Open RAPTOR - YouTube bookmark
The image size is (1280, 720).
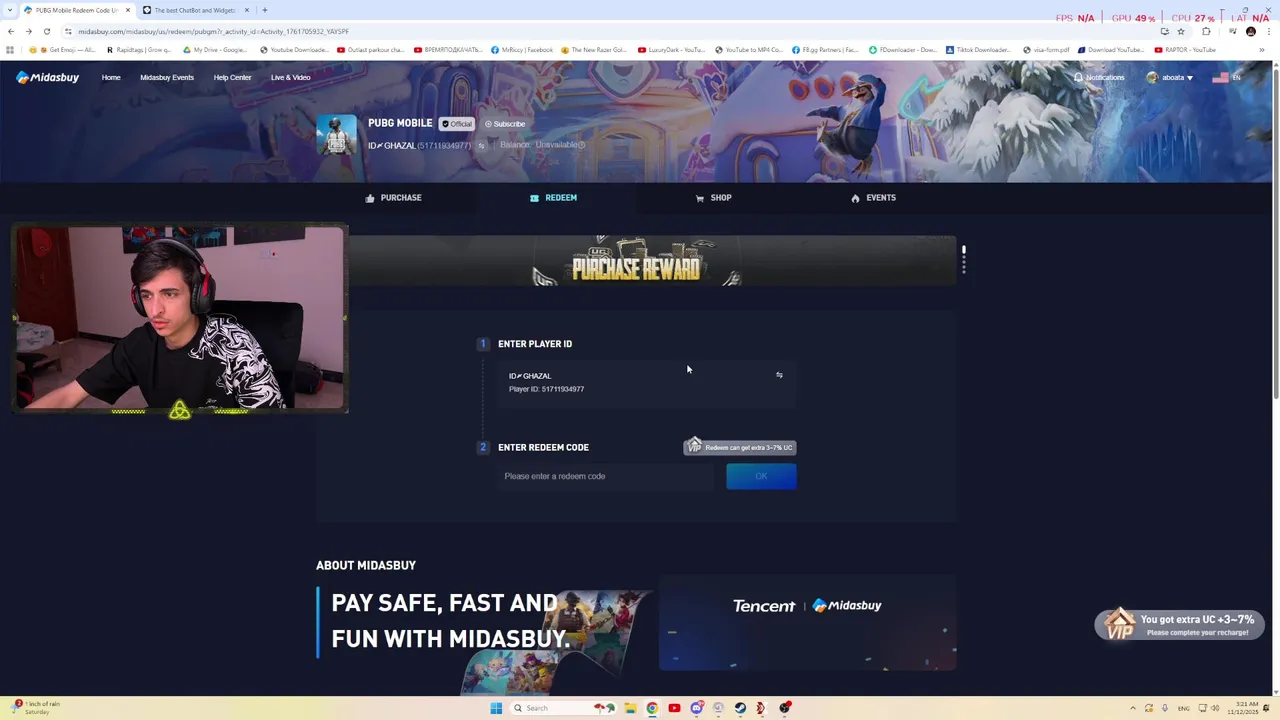(1185, 50)
